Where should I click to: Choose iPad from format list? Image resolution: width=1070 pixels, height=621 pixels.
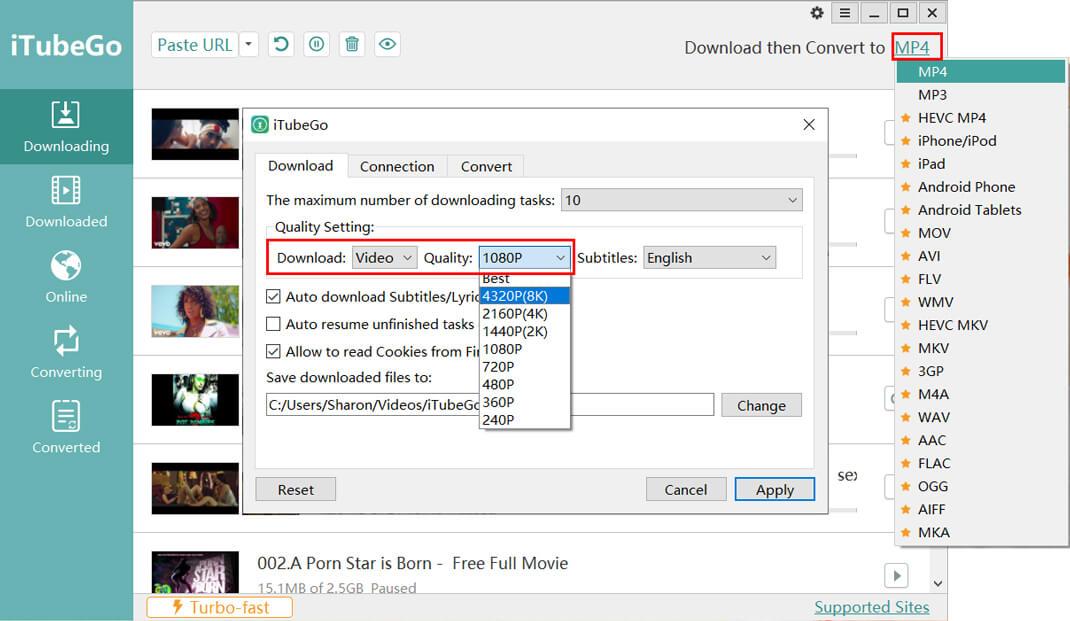tap(981, 164)
